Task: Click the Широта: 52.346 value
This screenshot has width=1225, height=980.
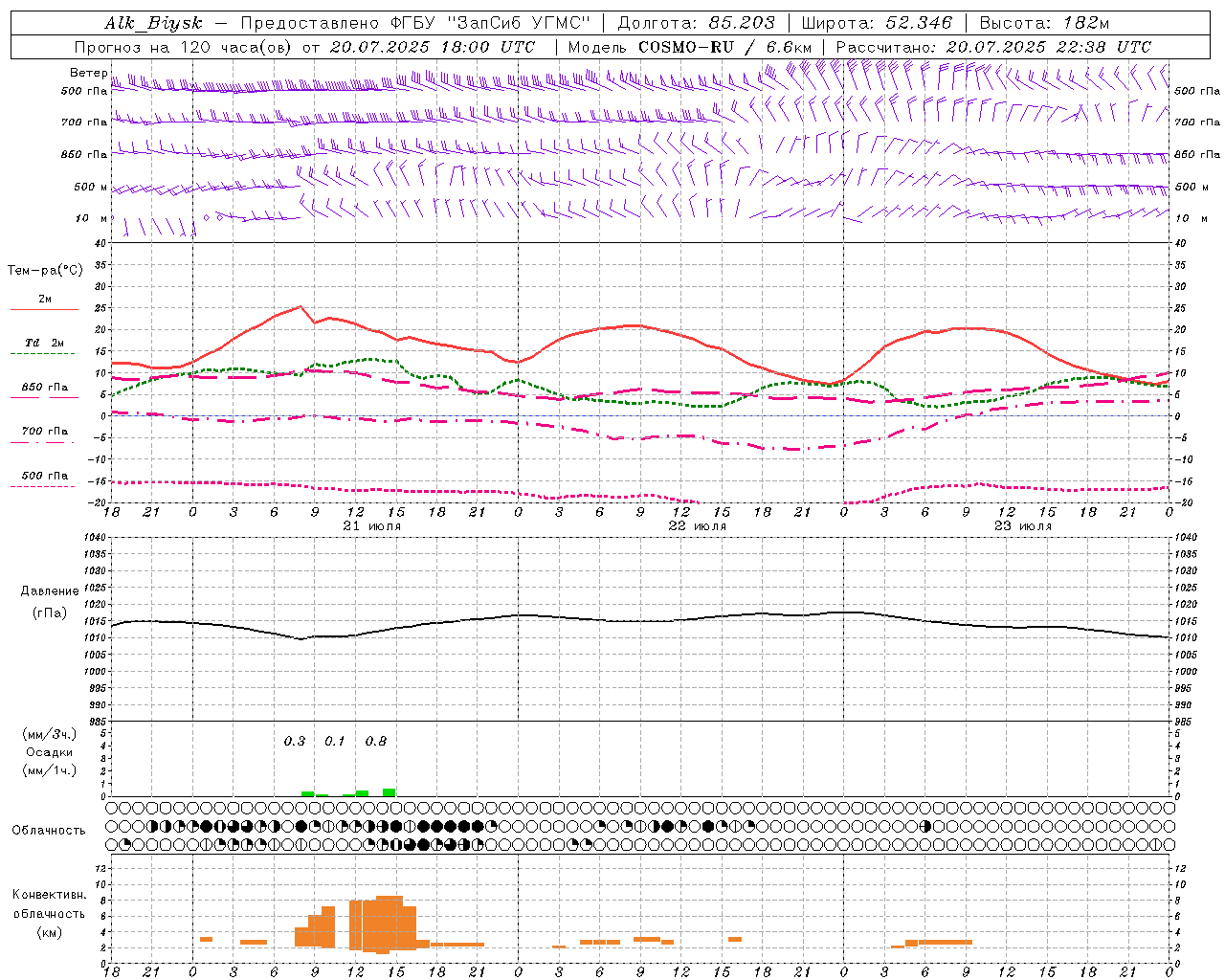Action: [877, 23]
